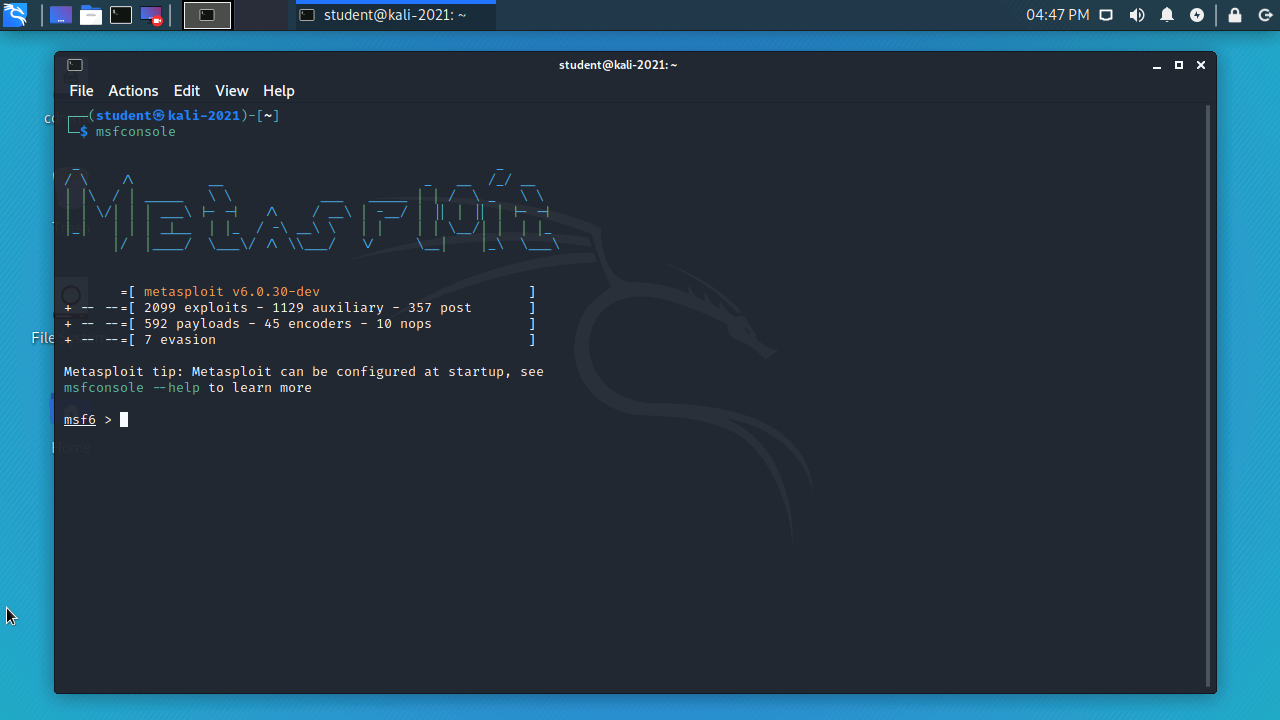This screenshot has width=1280, height=720.
Task: Close the terminal window
Action: point(1201,65)
